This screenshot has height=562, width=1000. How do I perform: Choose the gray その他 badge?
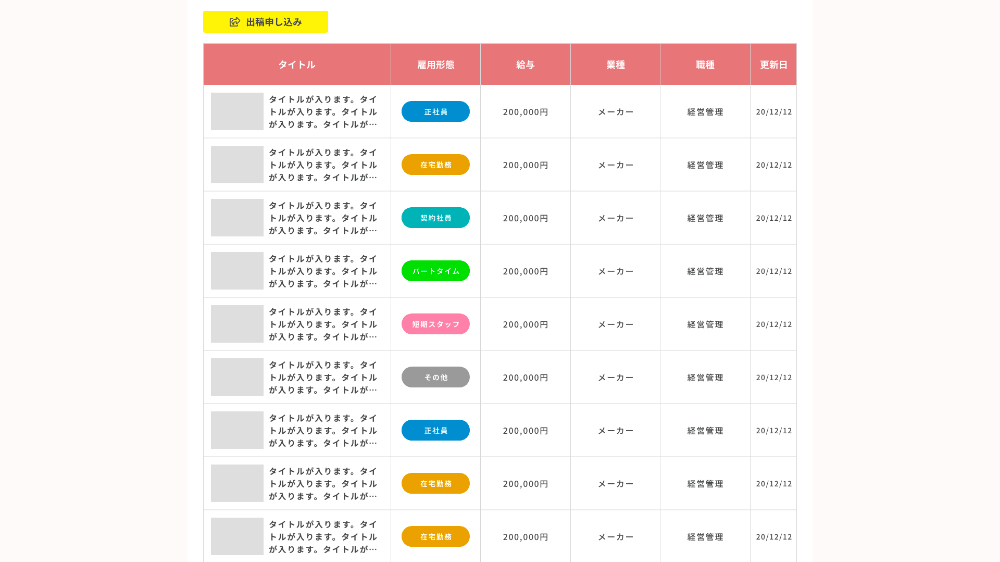click(435, 377)
